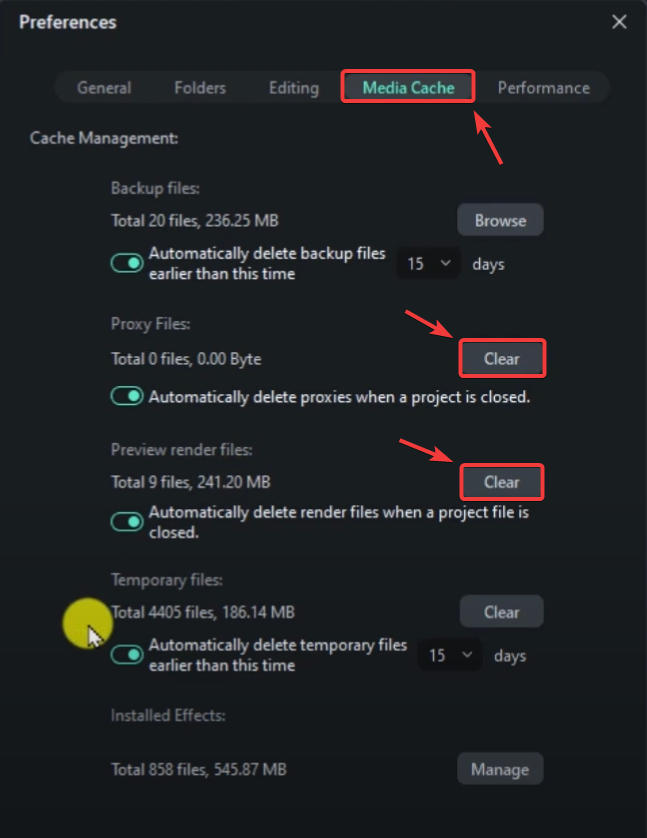Switch to the General tab
The image size is (647, 838).
point(104,88)
